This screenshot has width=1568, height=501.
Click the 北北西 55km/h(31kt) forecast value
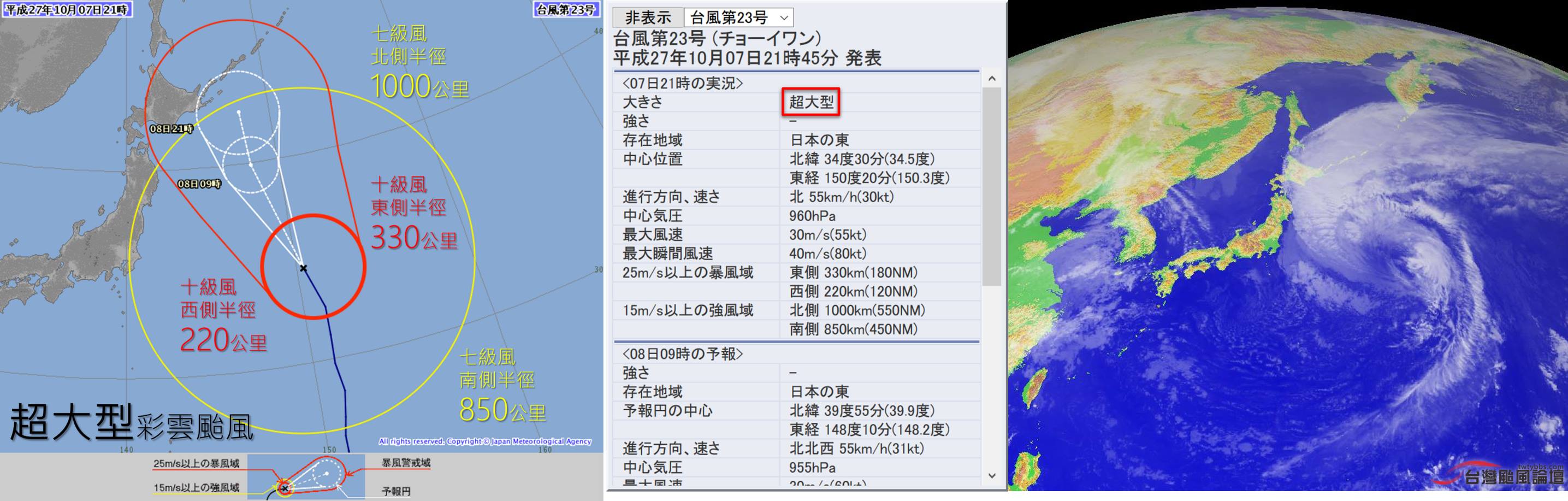tap(857, 448)
